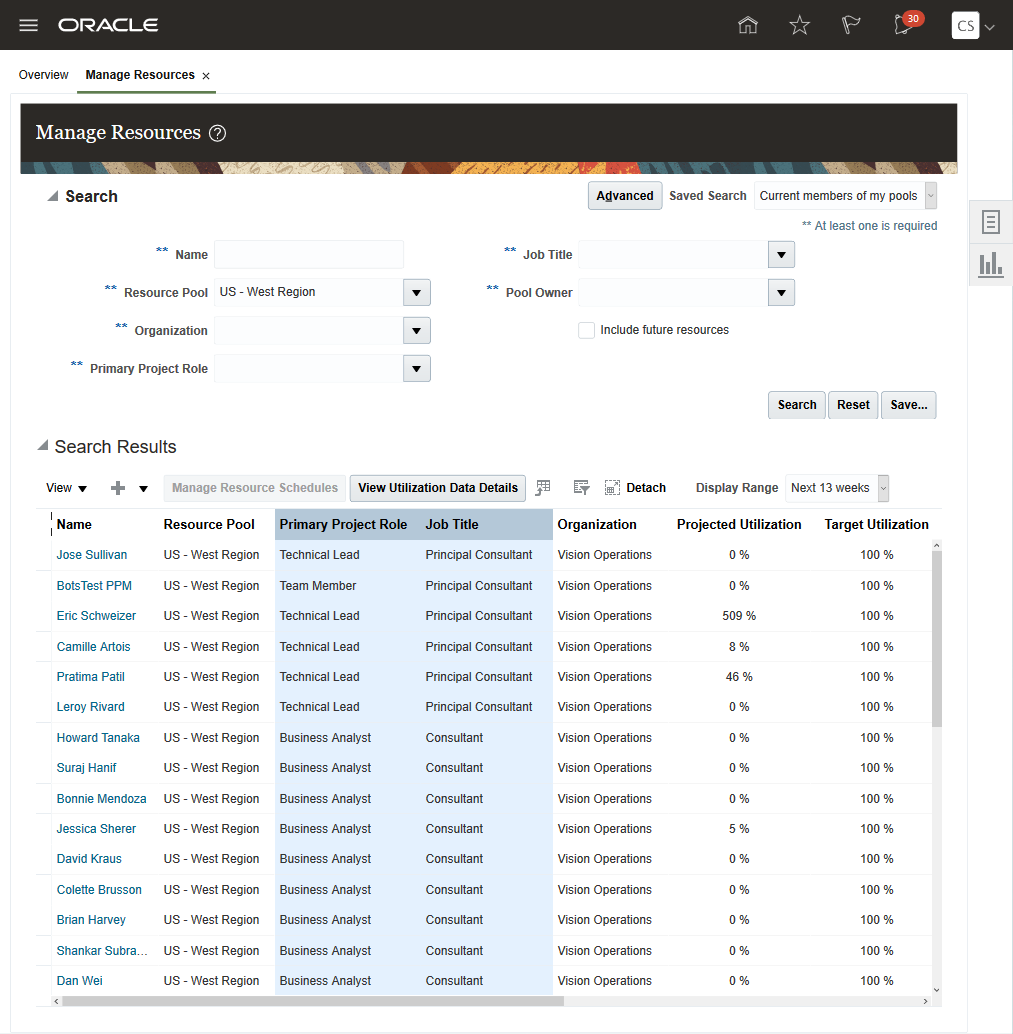Click the Pool Owner input field
Viewport: 1013px width, 1034px height.
(x=673, y=293)
